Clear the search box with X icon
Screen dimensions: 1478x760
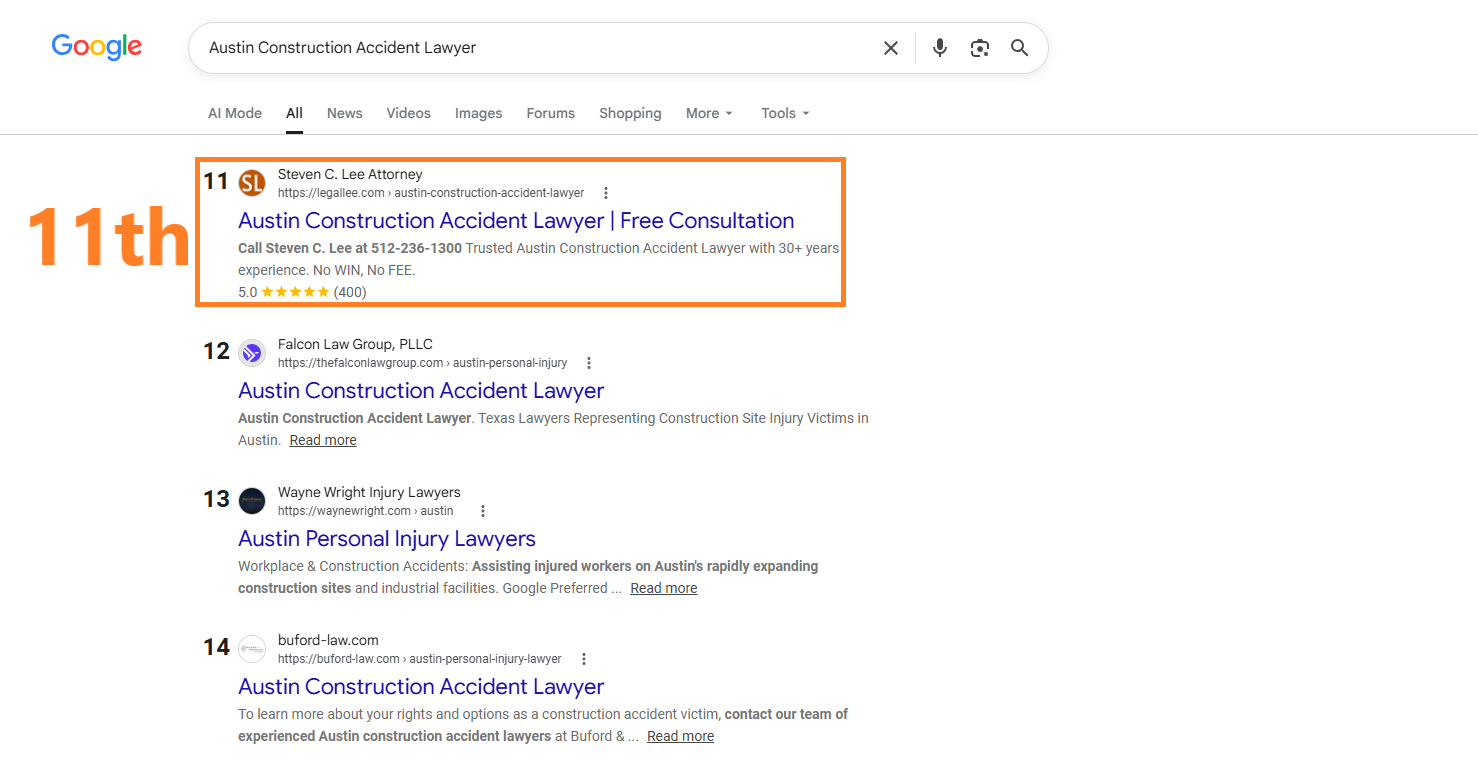point(891,48)
